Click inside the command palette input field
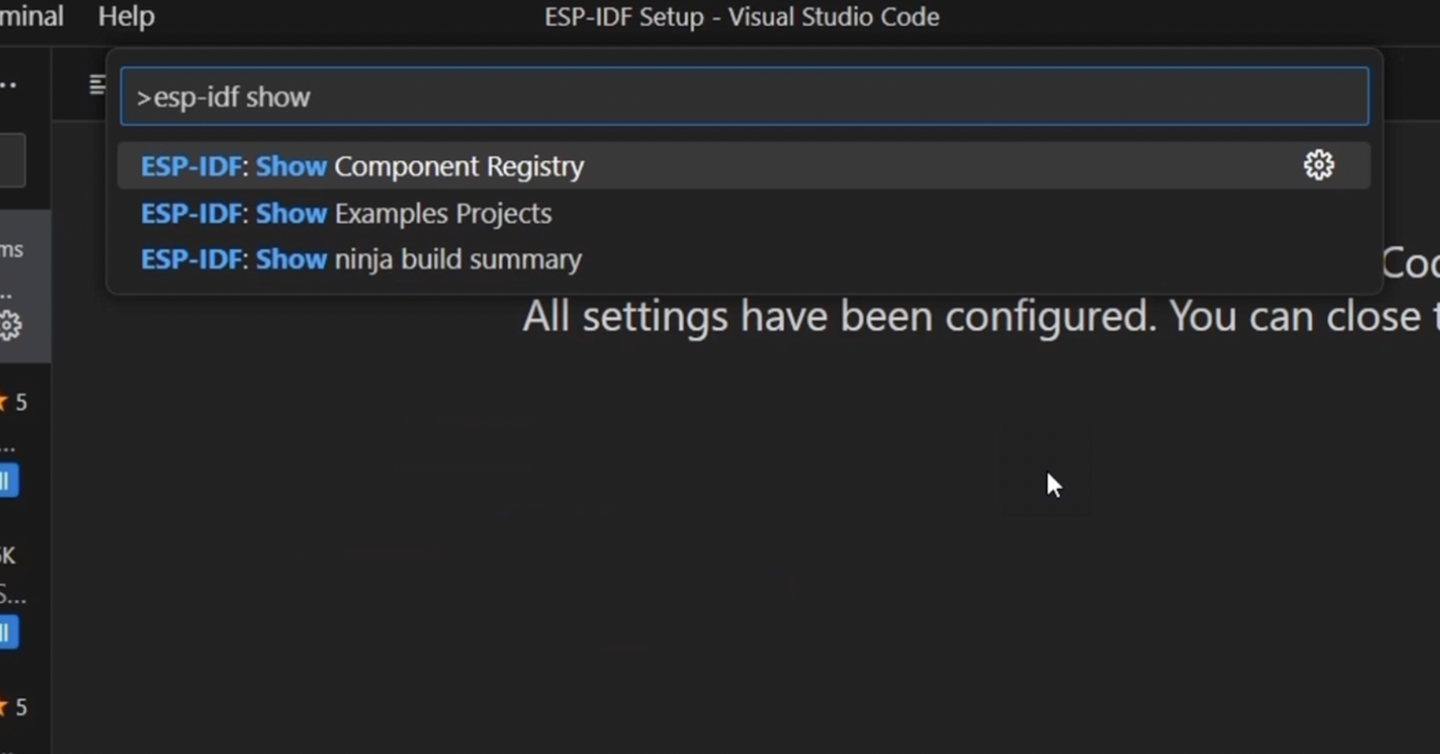Screen dimensions: 1440x754 744,95
